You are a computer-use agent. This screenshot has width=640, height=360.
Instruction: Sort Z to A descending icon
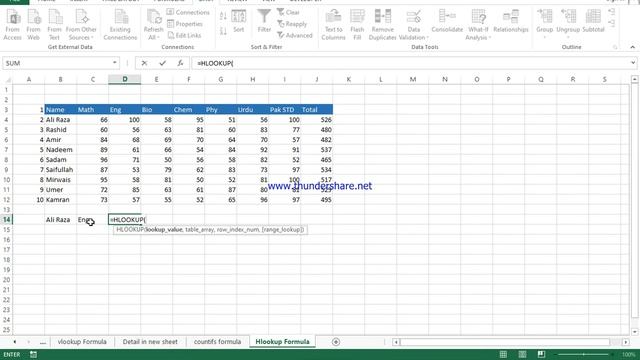click(x=223, y=31)
